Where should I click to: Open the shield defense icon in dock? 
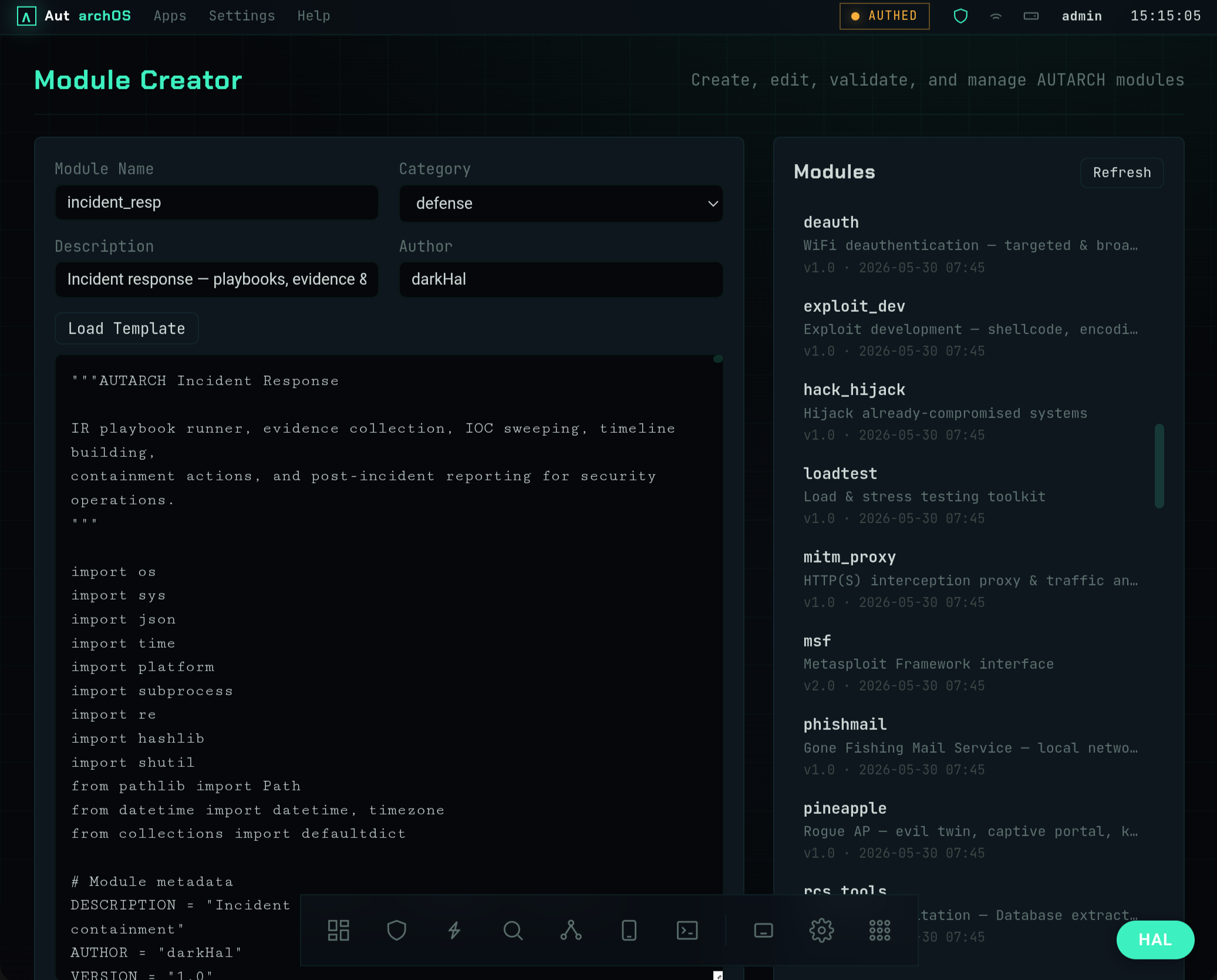[396, 930]
